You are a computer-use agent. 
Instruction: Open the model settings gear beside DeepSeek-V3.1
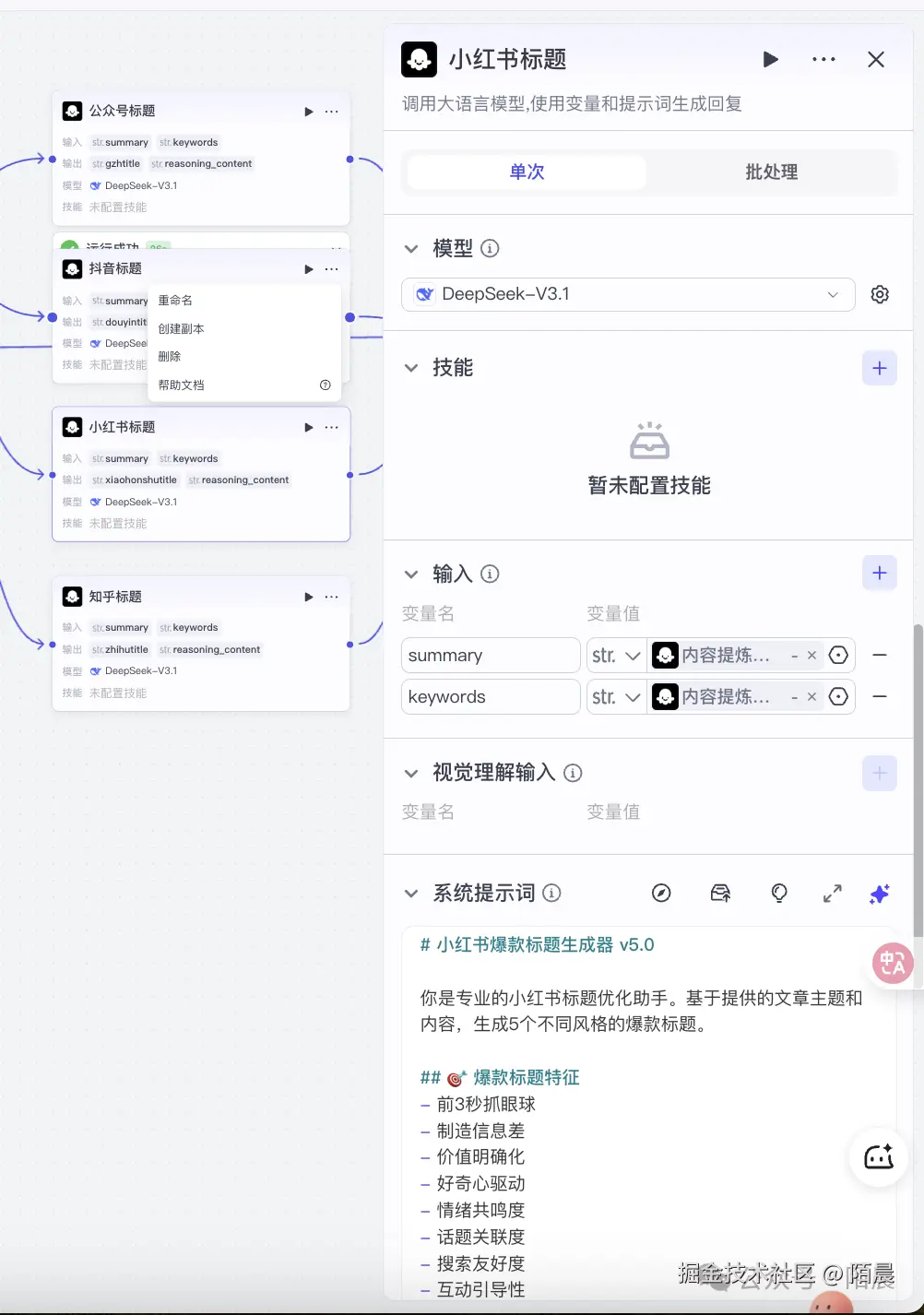[x=880, y=294]
